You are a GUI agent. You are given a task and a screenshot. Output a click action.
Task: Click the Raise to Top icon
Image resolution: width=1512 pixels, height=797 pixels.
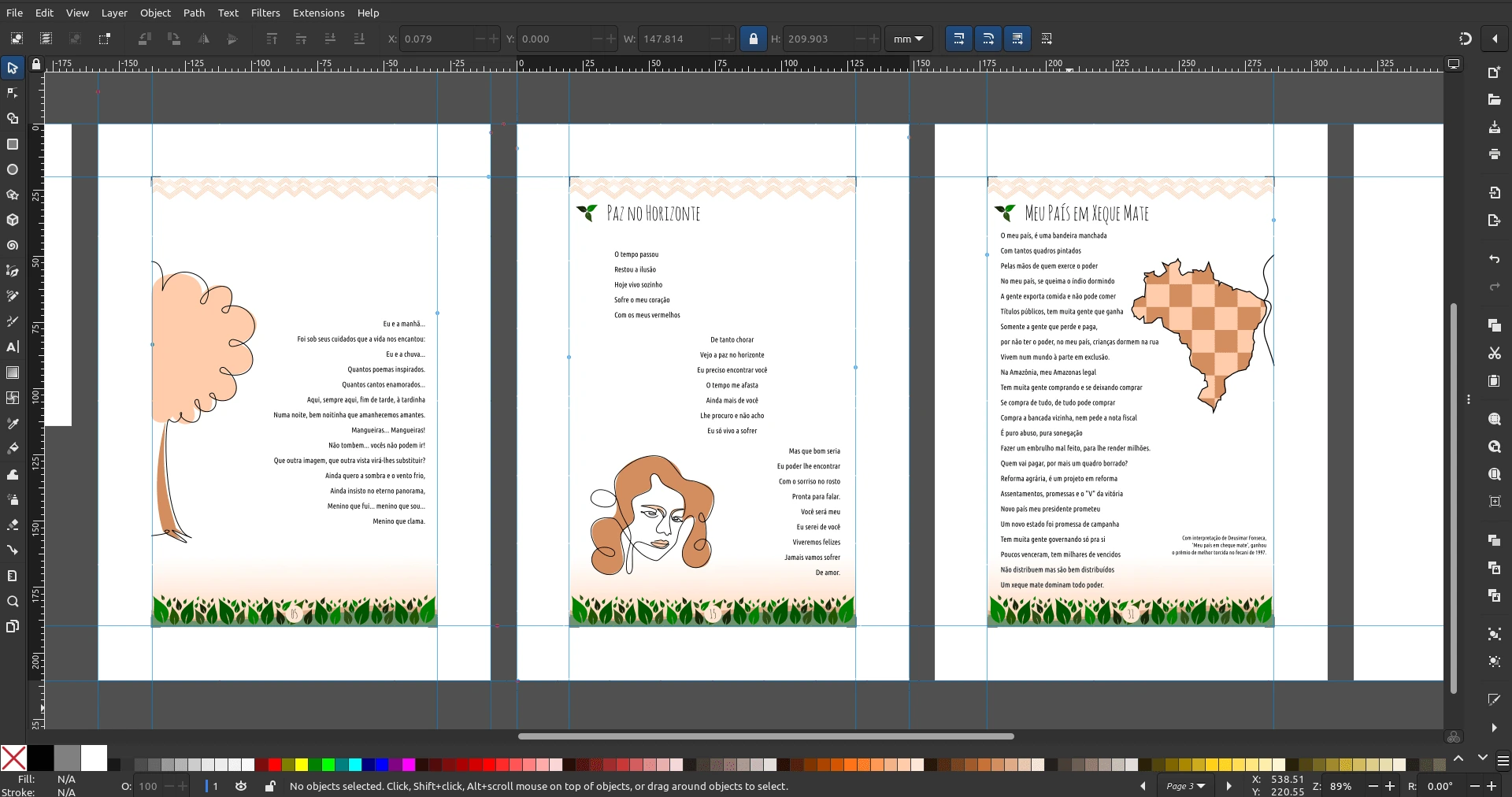(272, 39)
